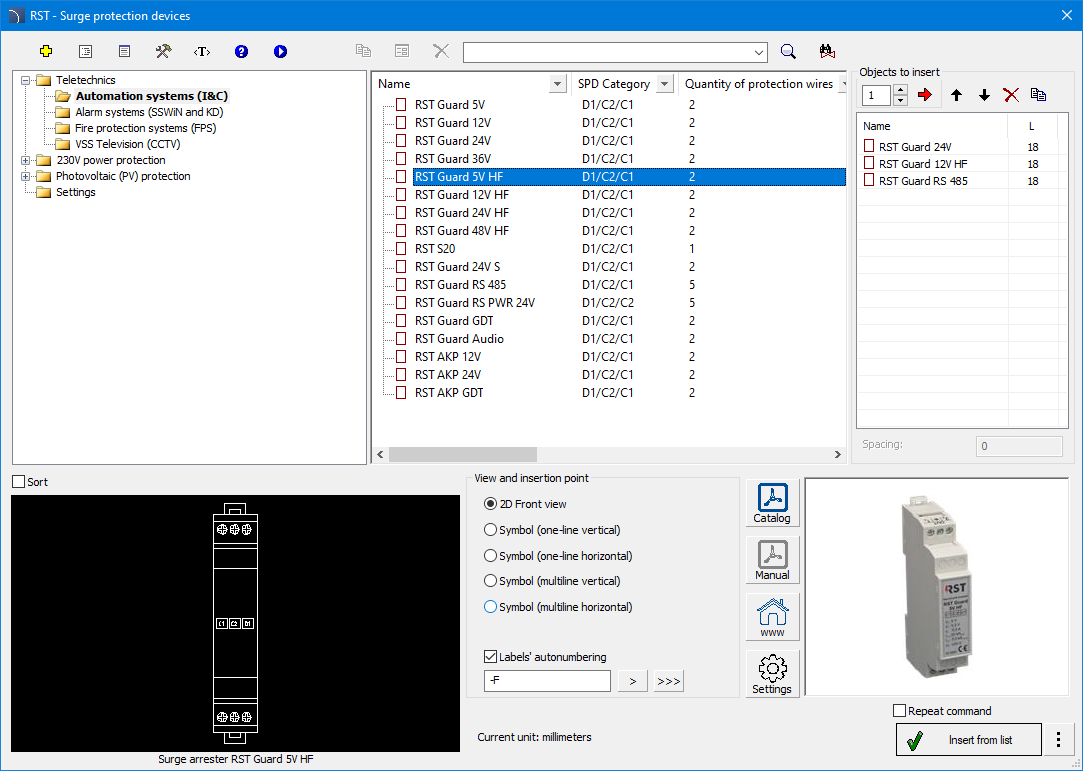Screen dimensions: 1083x771
Task: Select Symbol (one-line vertical) option
Action: (490, 530)
